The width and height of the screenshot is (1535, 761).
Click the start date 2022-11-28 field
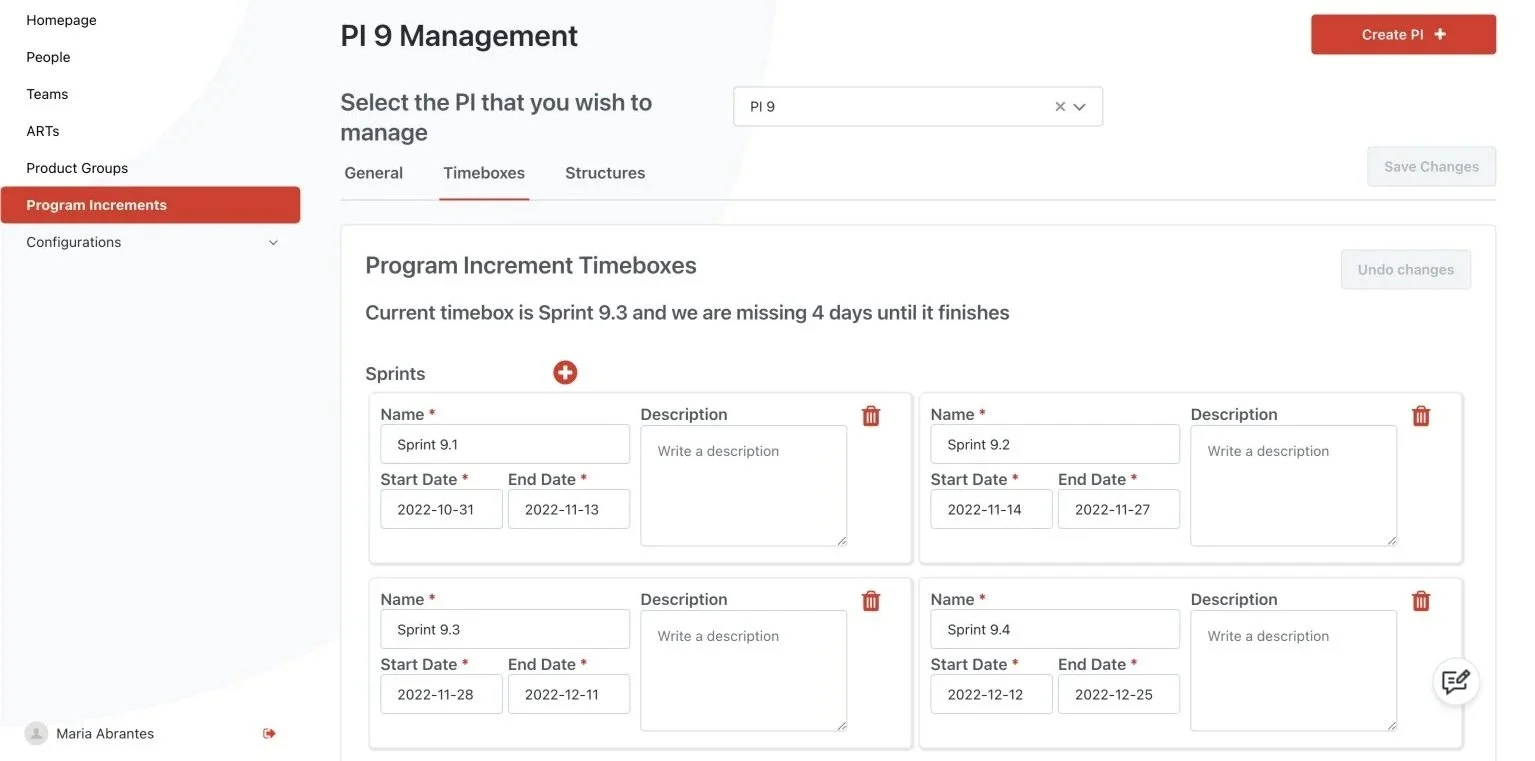tap(441, 694)
